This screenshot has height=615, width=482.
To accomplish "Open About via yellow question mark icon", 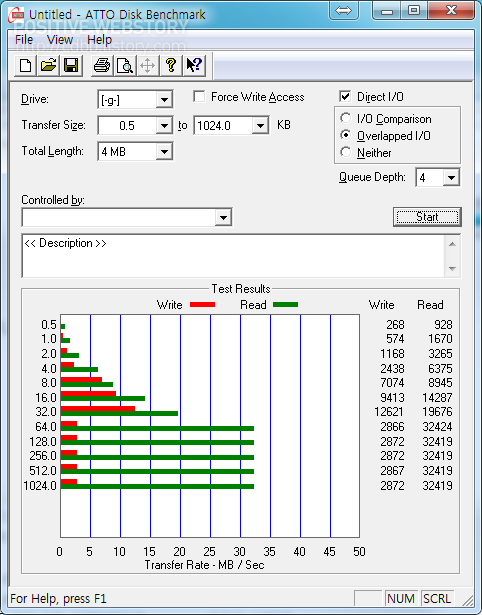I will point(171,65).
